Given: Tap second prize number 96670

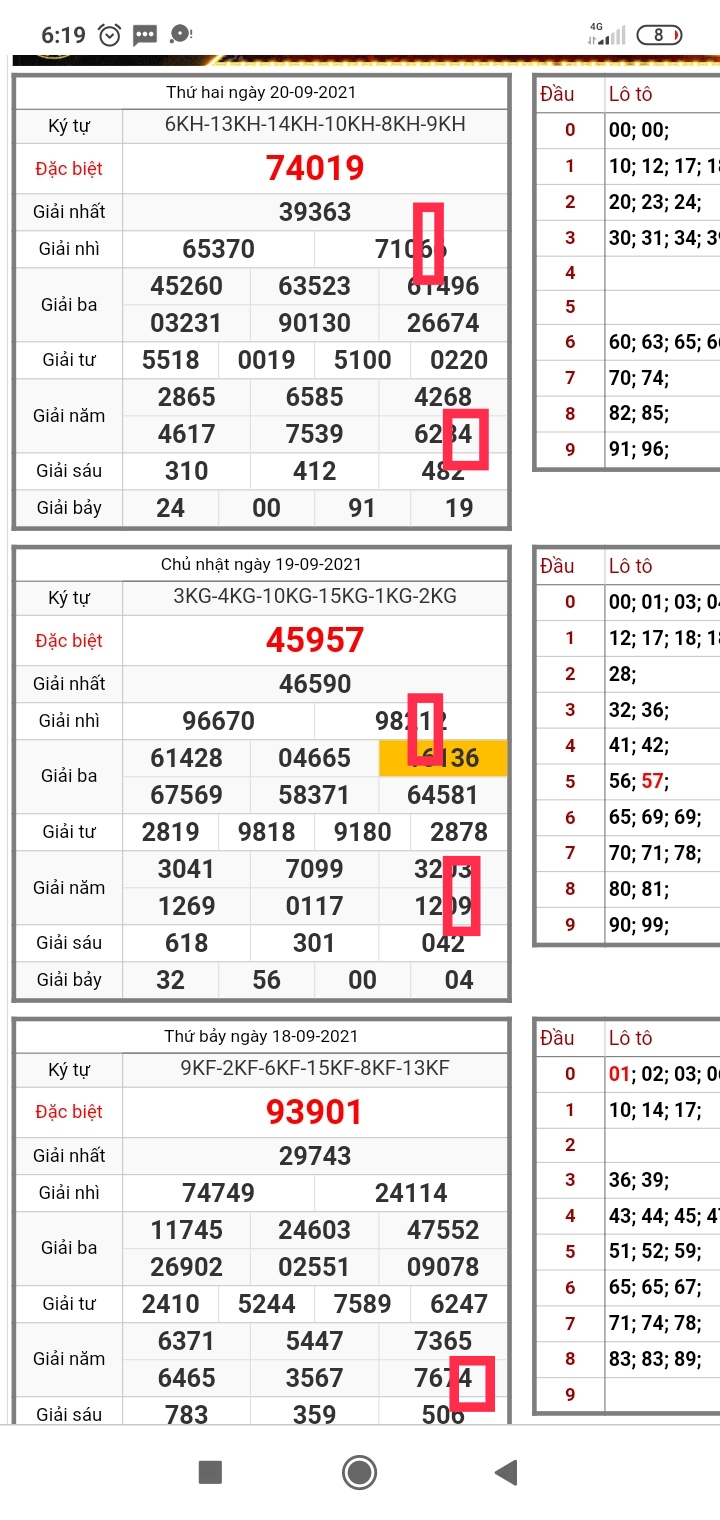Looking at the screenshot, I should coord(219,721).
